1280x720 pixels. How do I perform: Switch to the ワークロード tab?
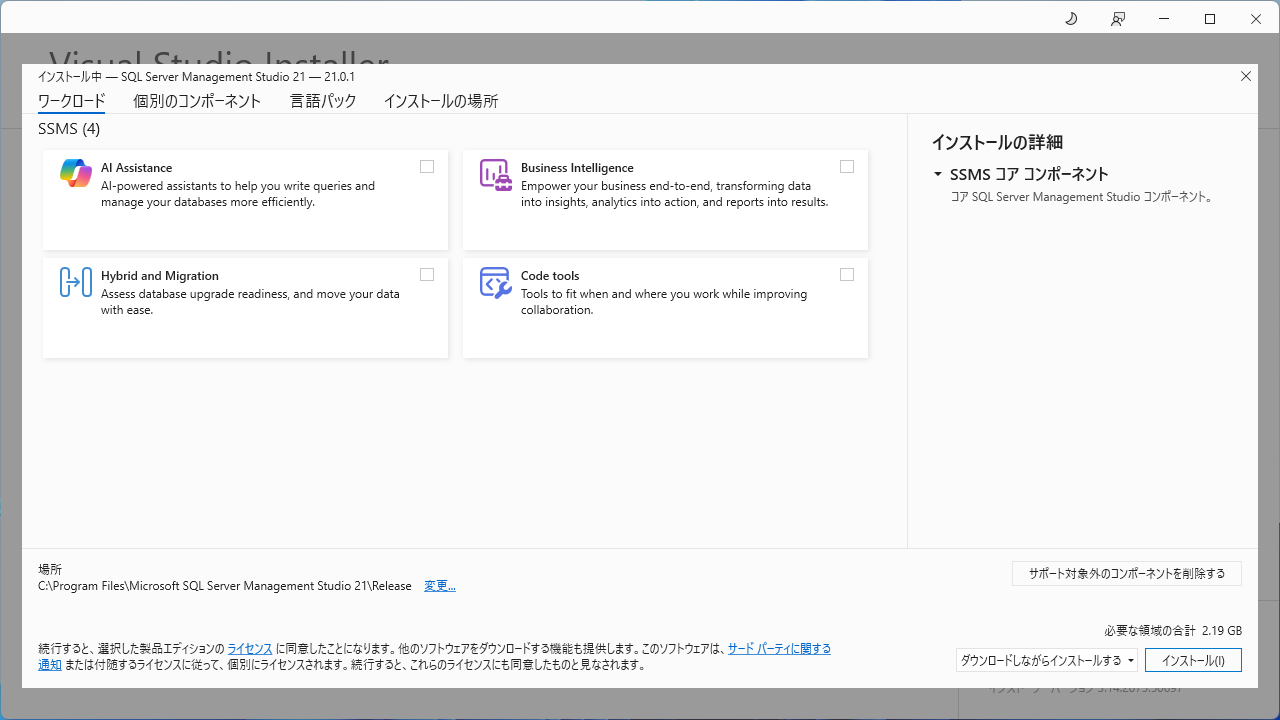click(71, 101)
